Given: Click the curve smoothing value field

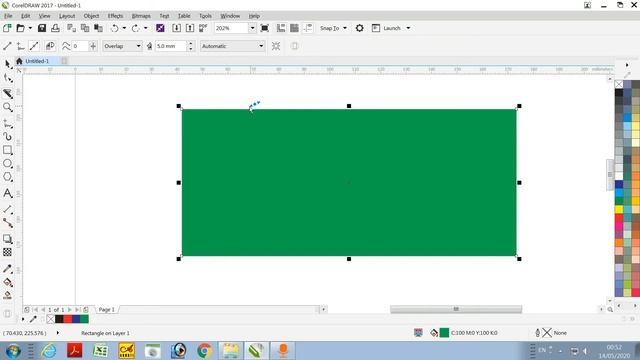Looking at the screenshot, I should tap(80, 46).
